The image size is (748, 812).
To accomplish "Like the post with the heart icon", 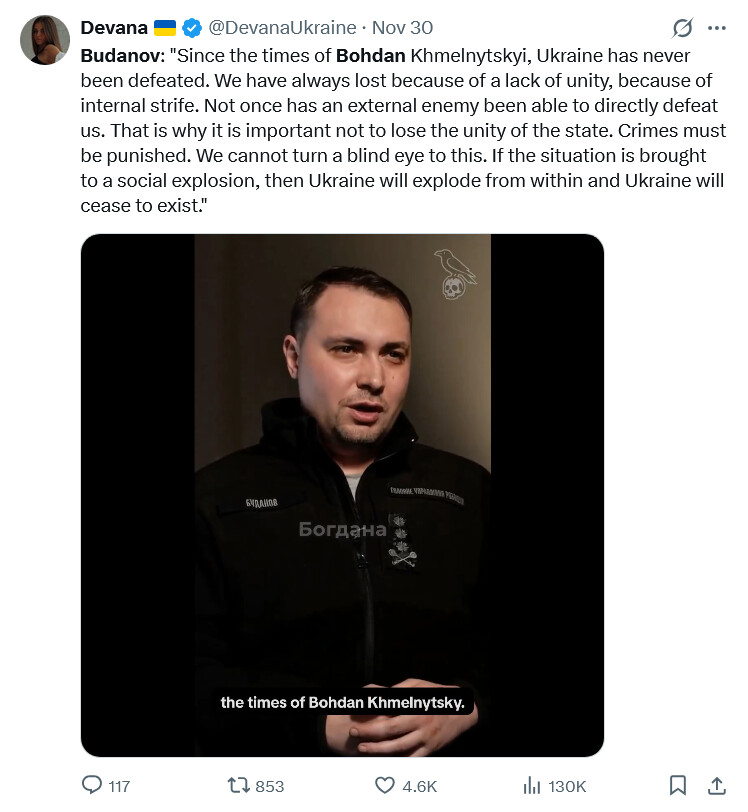I will (385, 785).
